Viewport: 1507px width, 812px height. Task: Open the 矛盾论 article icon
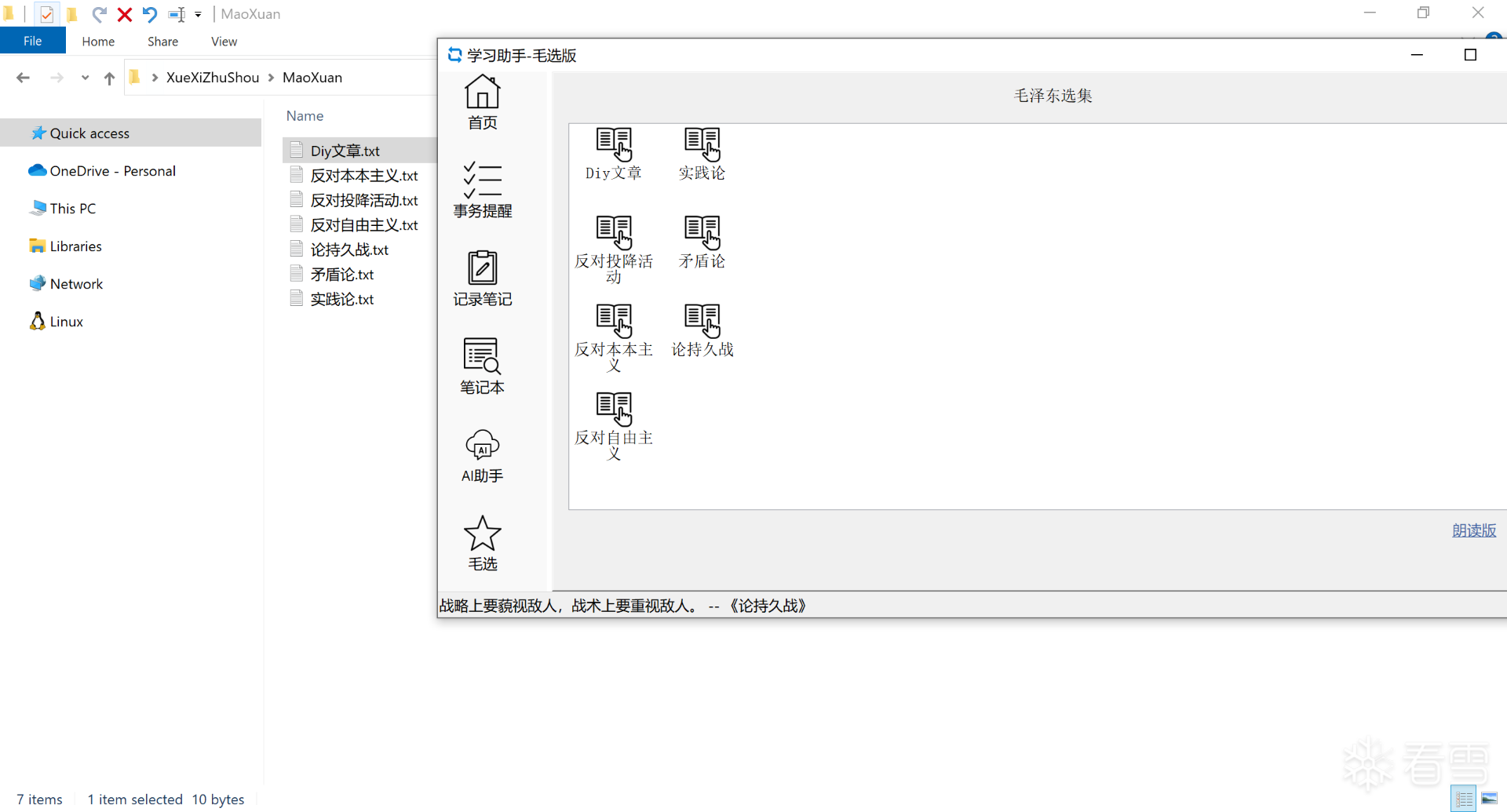(x=702, y=242)
